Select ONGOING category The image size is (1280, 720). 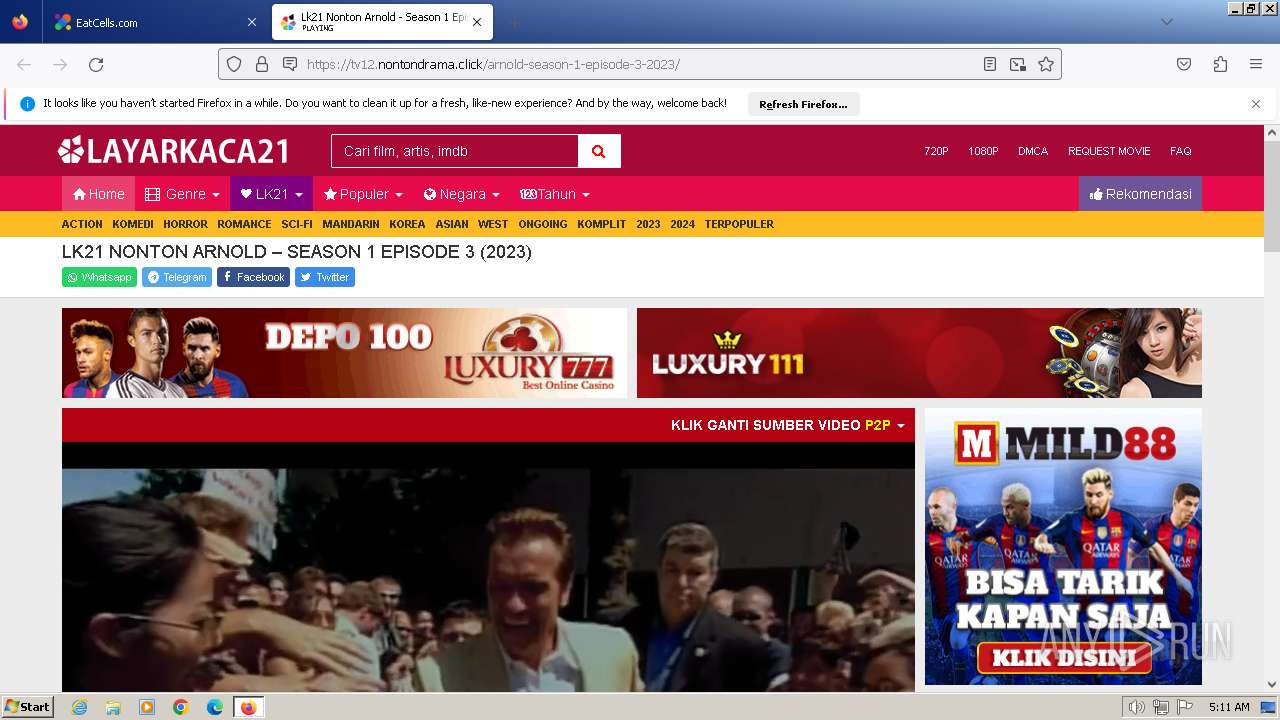[x=543, y=224]
